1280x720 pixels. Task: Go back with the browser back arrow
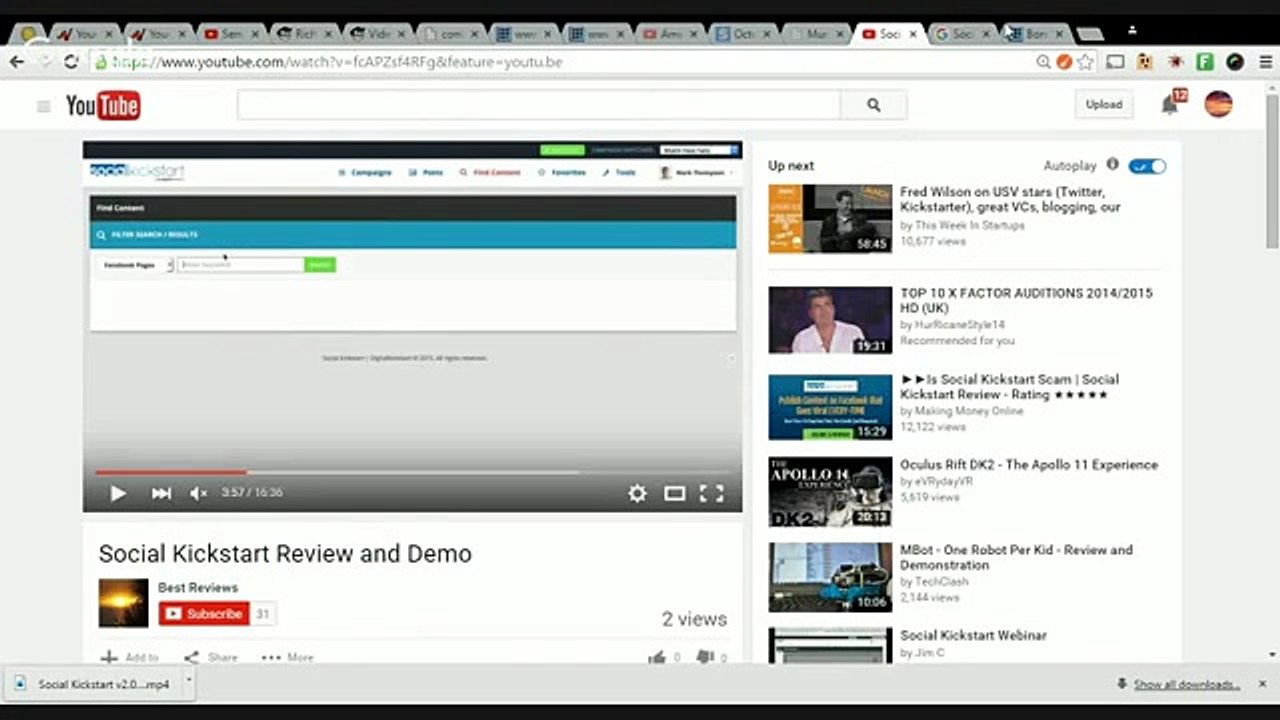[x=16, y=62]
